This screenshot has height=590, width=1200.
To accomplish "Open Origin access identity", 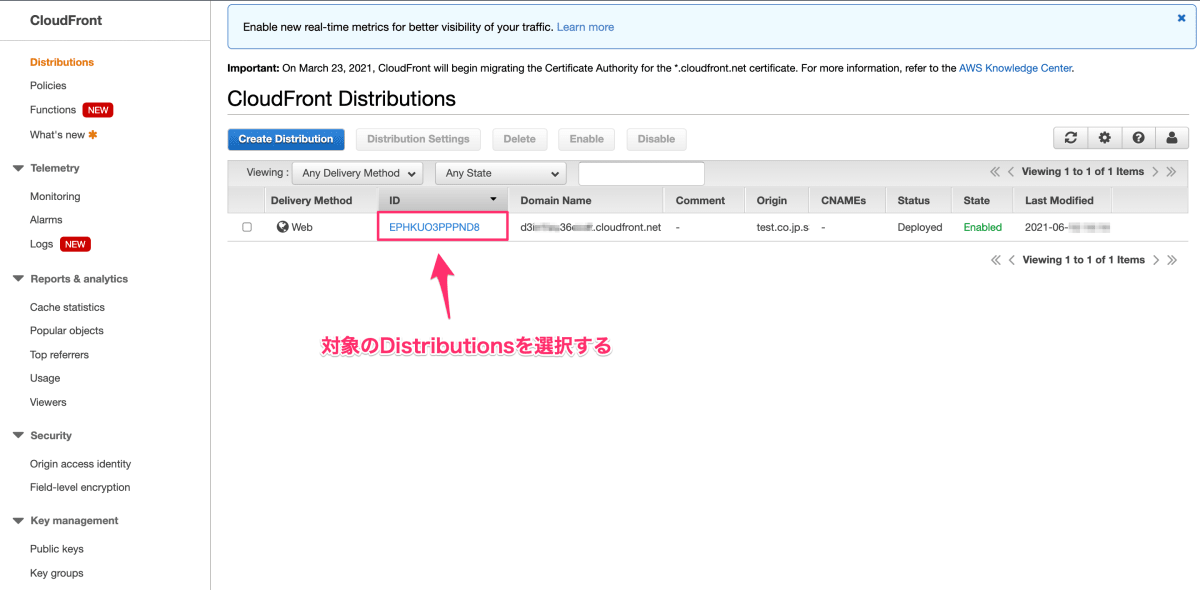I will coord(80,464).
